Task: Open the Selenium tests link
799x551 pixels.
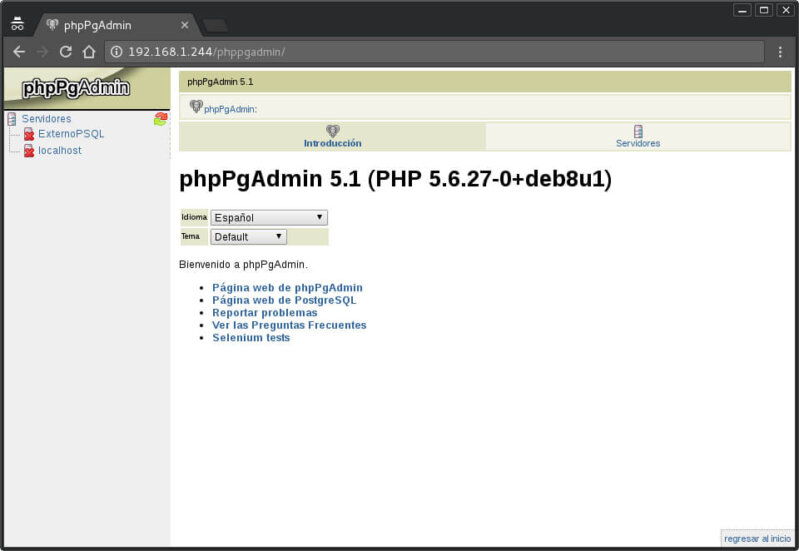Action: (x=251, y=337)
